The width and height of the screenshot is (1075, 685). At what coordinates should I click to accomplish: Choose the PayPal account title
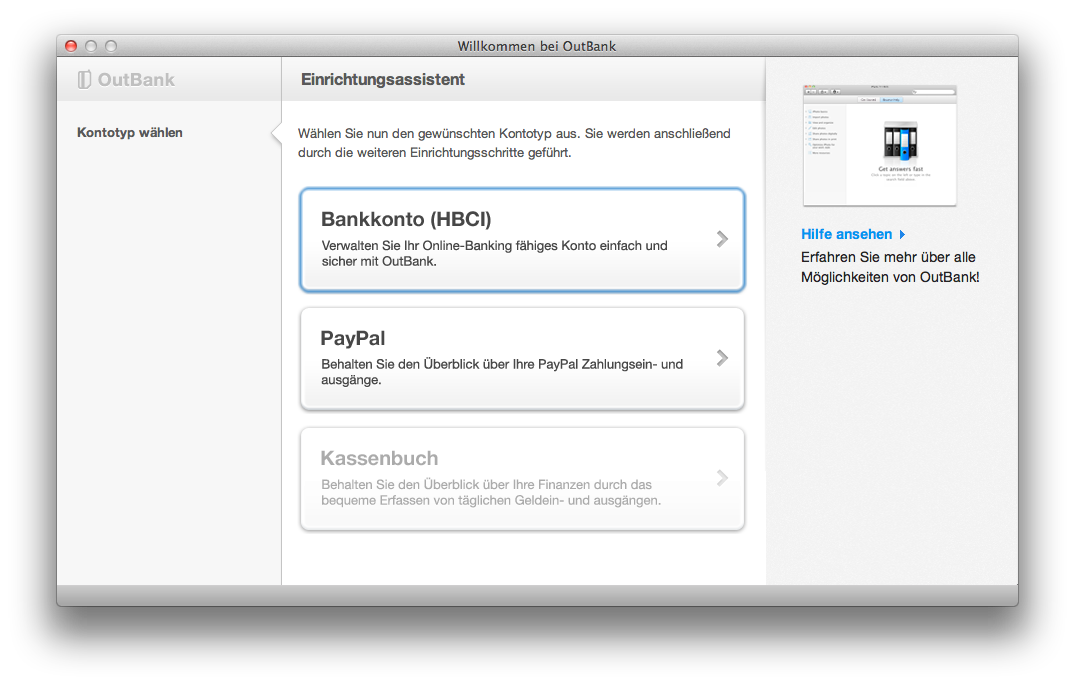pos(352,338)
